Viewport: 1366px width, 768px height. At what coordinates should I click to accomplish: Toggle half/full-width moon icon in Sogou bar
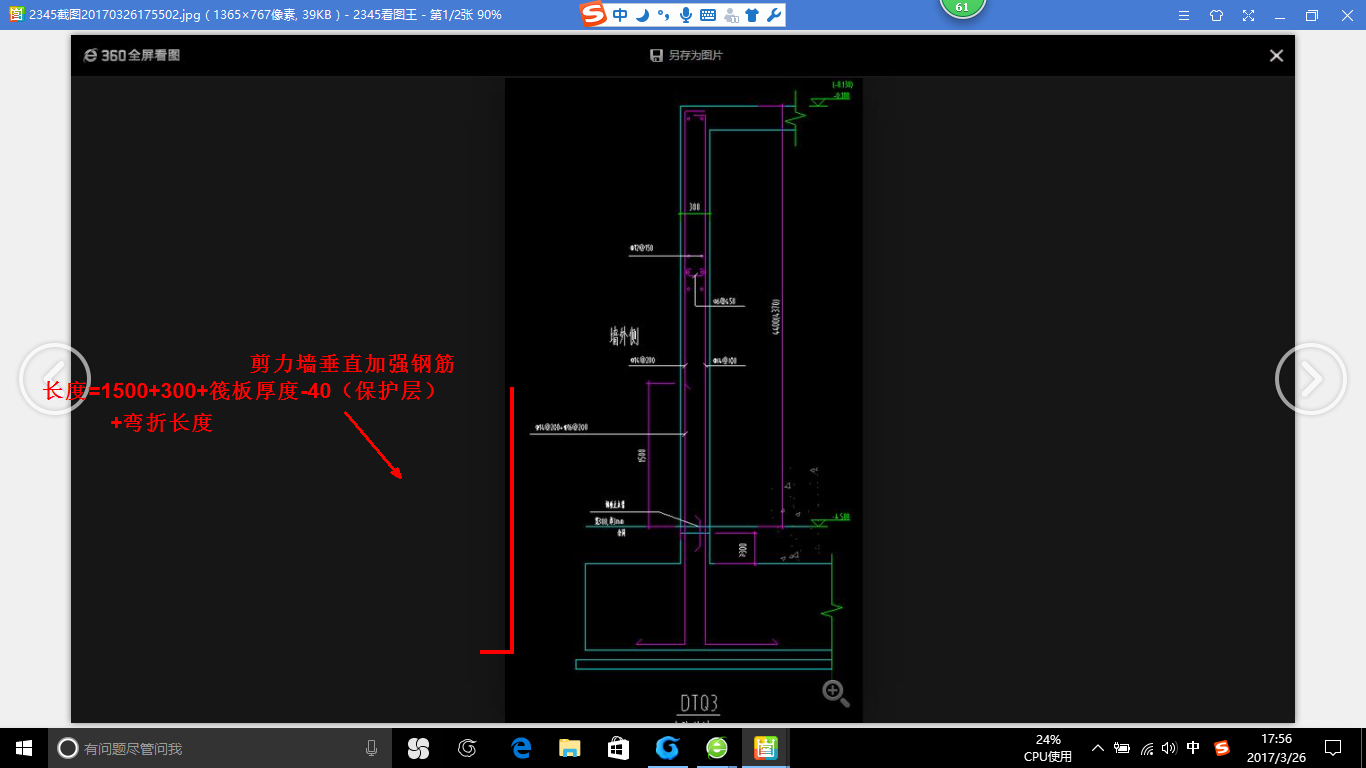pyautogui.click(x=642, y=15)
